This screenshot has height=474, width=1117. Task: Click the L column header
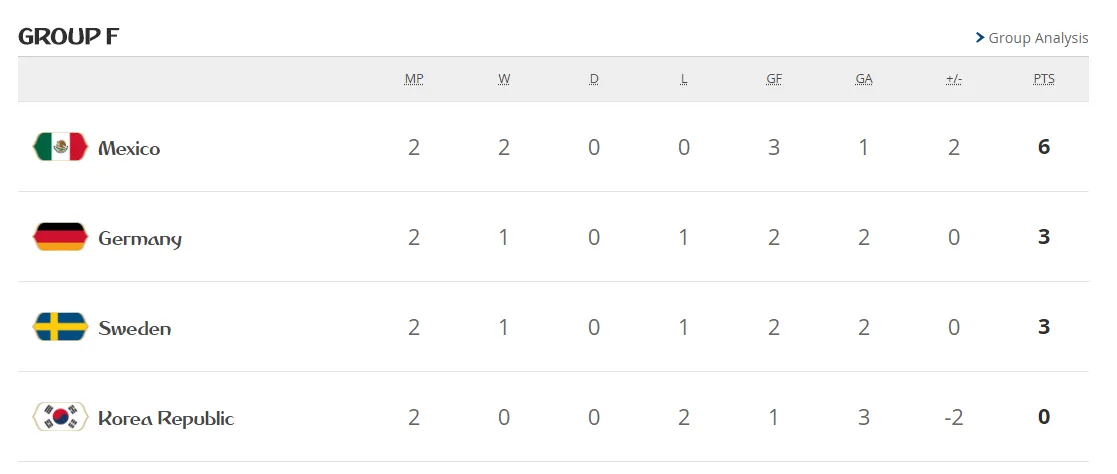click(x=684, y=79)
